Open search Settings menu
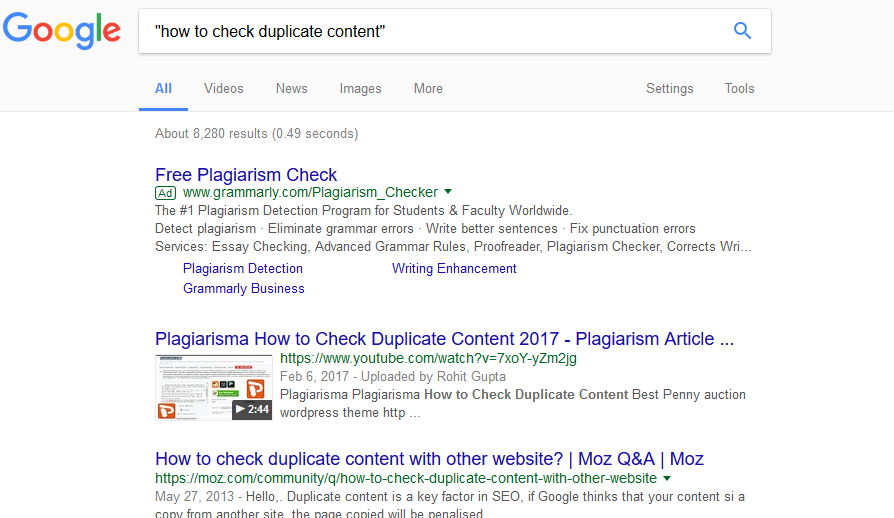Viewport: 894px width, 518px height. pos(669,88)
